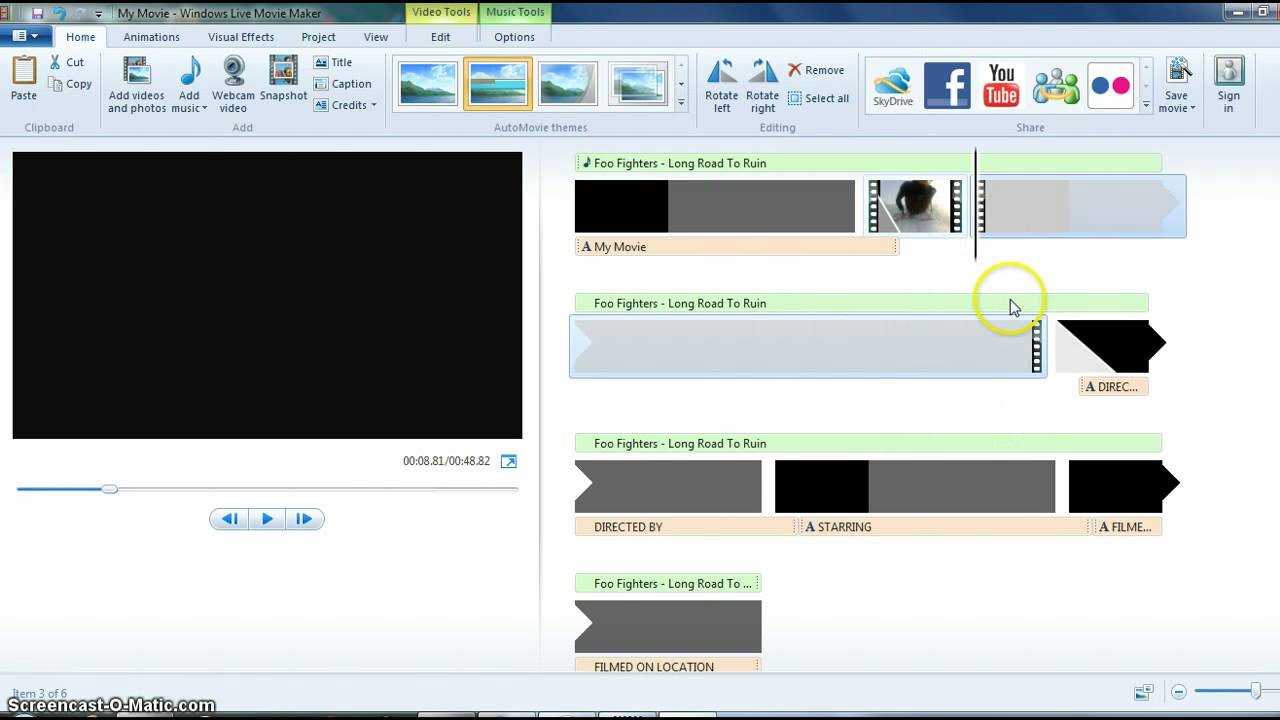Open the Visual Effects tab
This screenshot has width=1280, height=720.
click(x=241, y=37)
